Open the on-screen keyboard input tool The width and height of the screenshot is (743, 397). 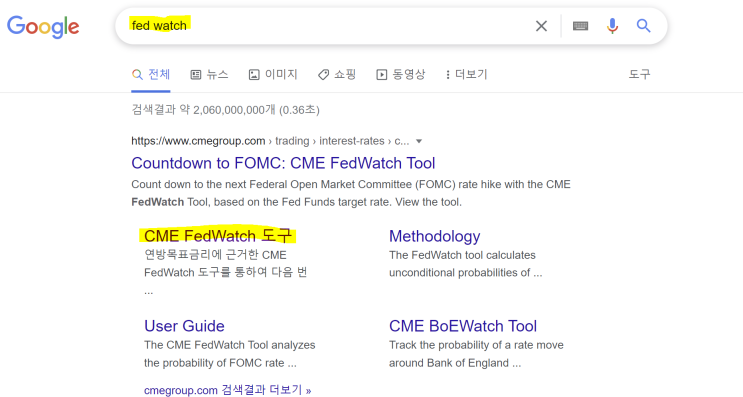point(580,26)
